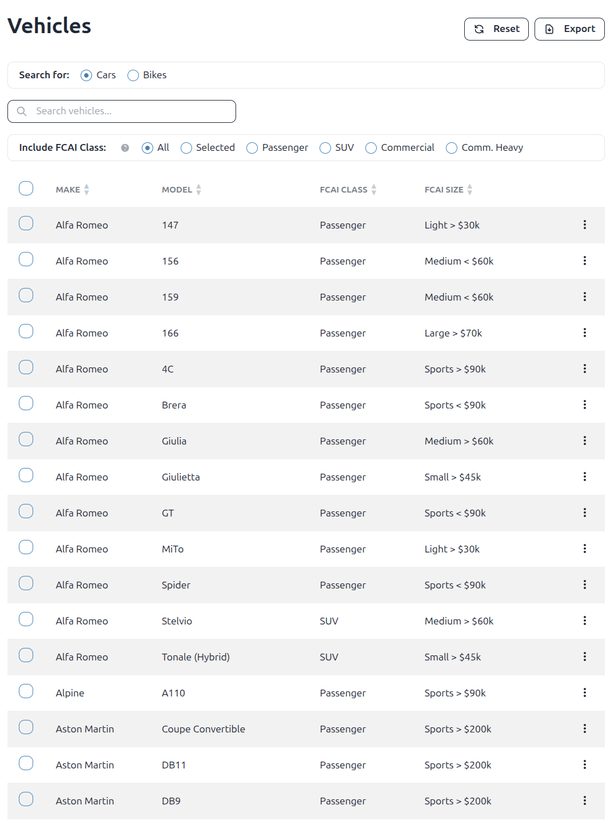Select the Aston Martin DB9 row checkbox
The height and width of the screenshot is (825, 614).
pos(26,799)
